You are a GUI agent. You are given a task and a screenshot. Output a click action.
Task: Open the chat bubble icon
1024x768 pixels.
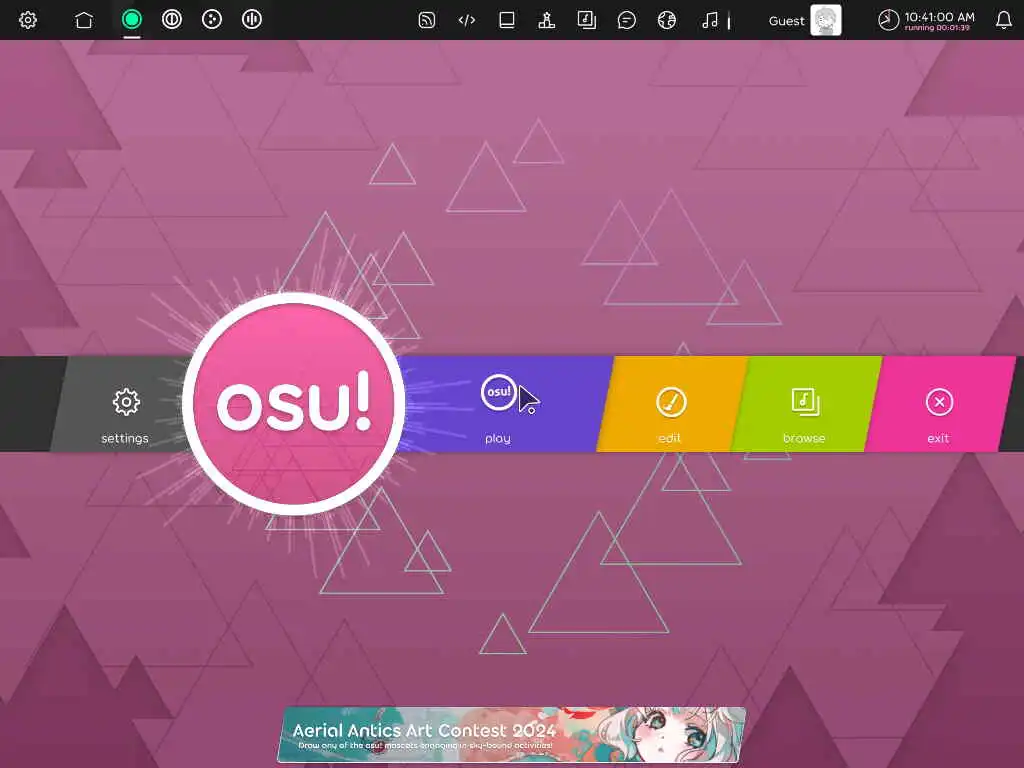point(626,20)
